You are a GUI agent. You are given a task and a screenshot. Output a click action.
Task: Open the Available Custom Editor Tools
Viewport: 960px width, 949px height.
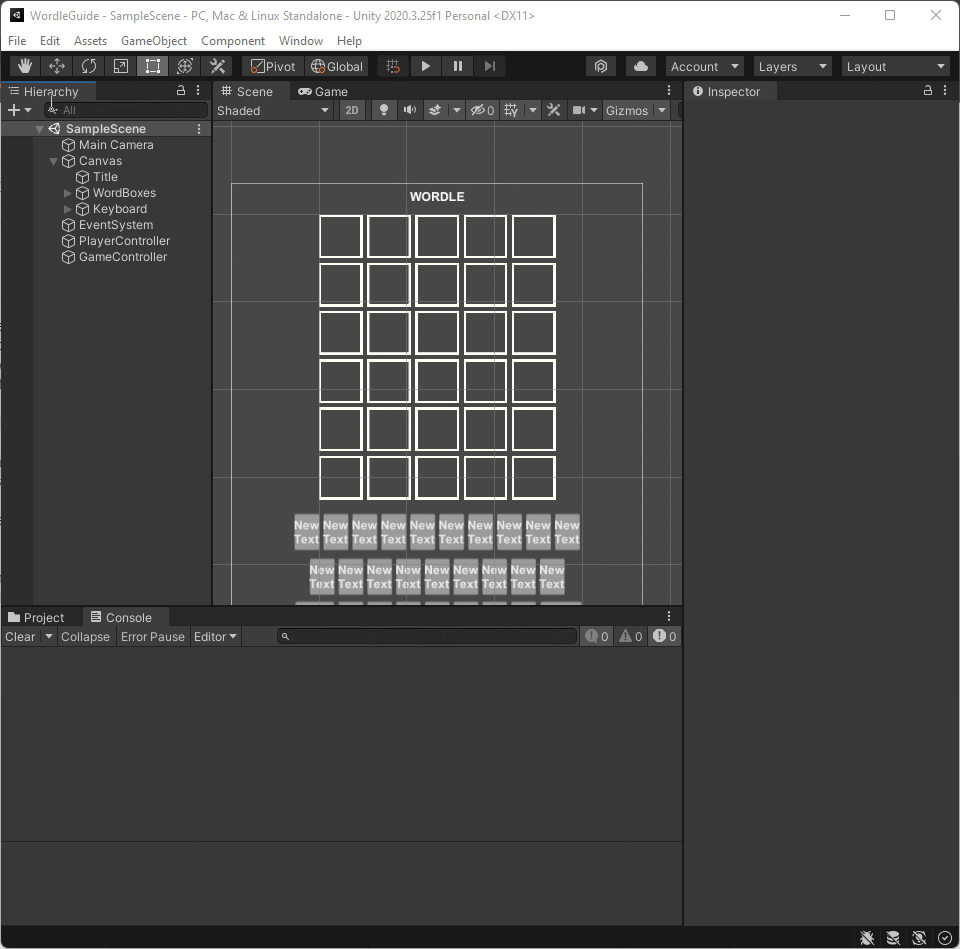(217, 66)
